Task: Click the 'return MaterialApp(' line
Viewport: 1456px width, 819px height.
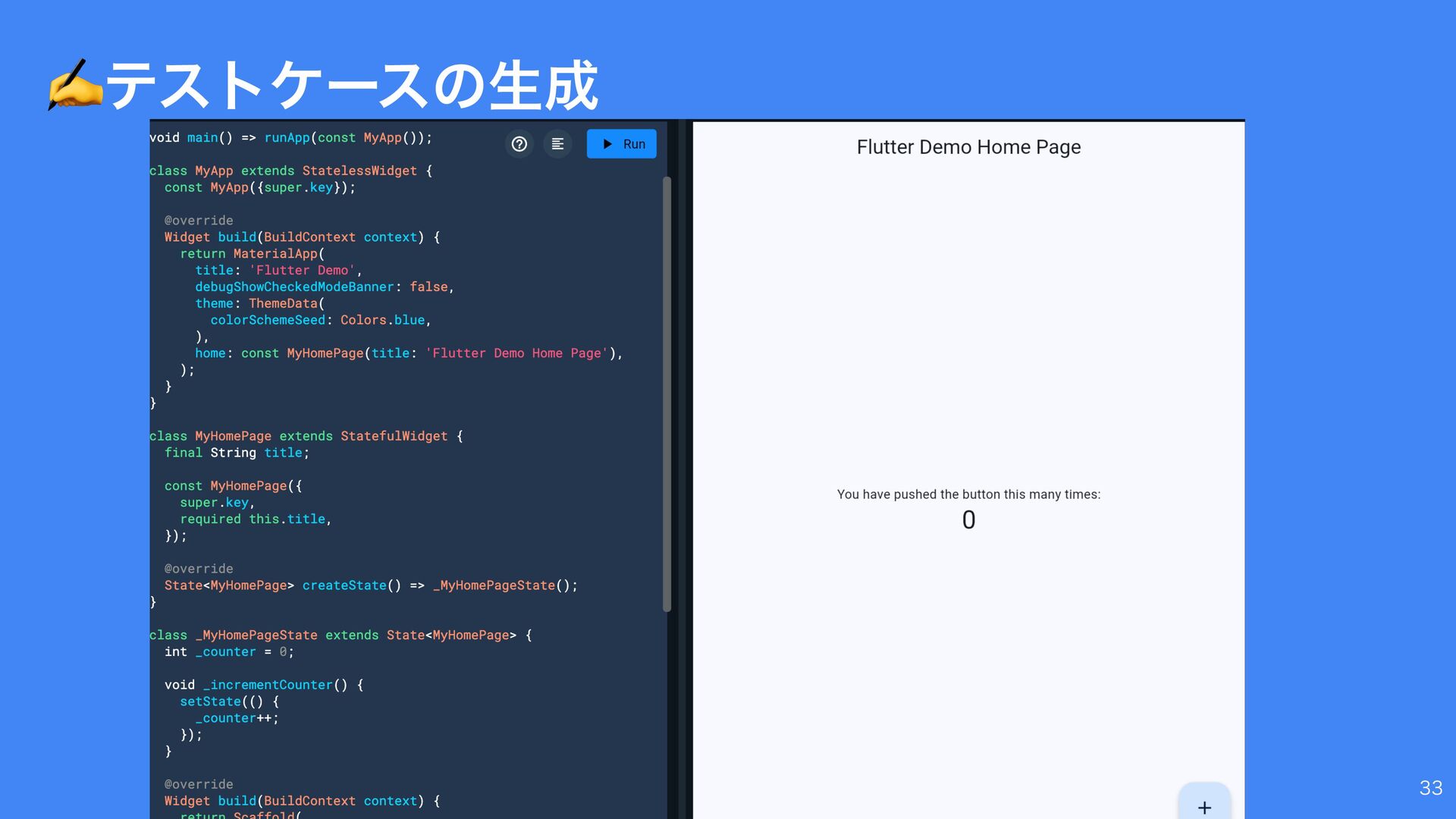Action: coord(252,254)
